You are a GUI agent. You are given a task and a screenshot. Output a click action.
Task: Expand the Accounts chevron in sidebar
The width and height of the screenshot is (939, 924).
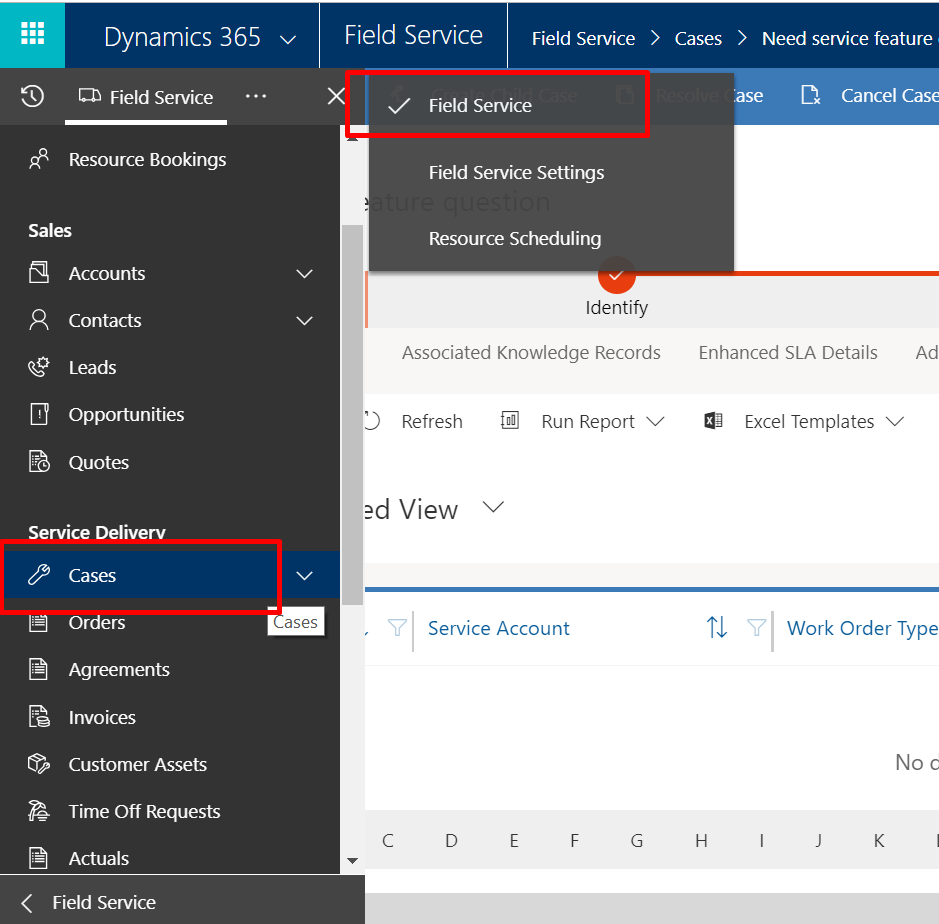pos(305,273)
